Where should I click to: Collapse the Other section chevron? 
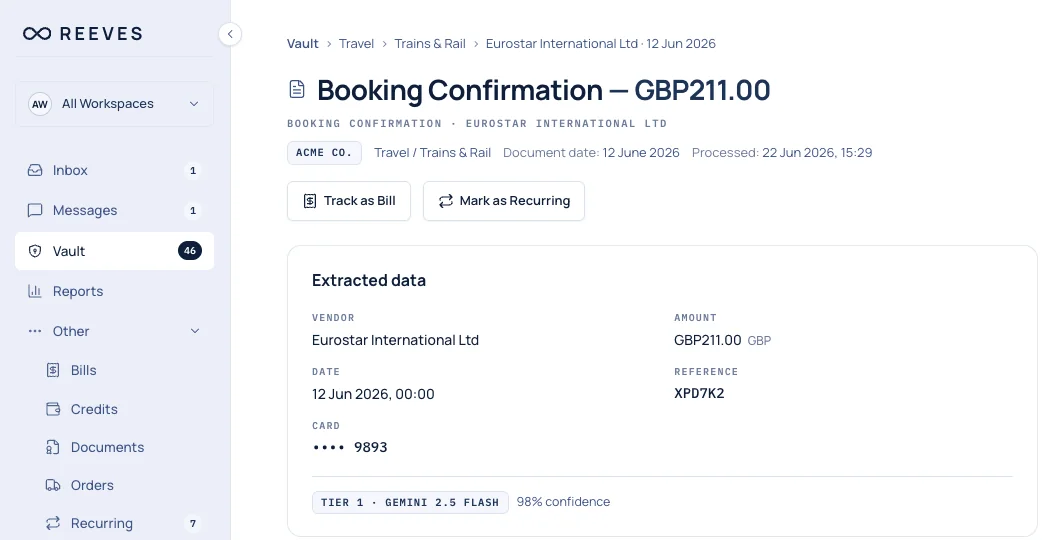195,331
